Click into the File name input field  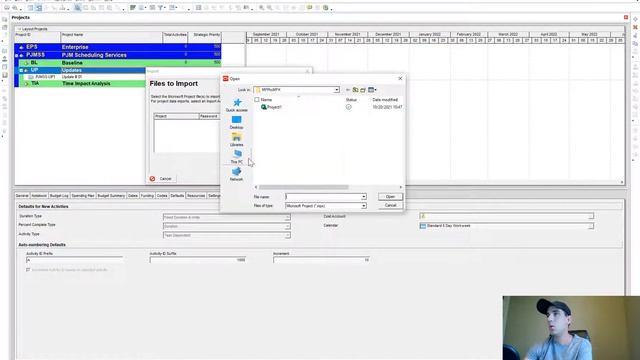(323, 197)
